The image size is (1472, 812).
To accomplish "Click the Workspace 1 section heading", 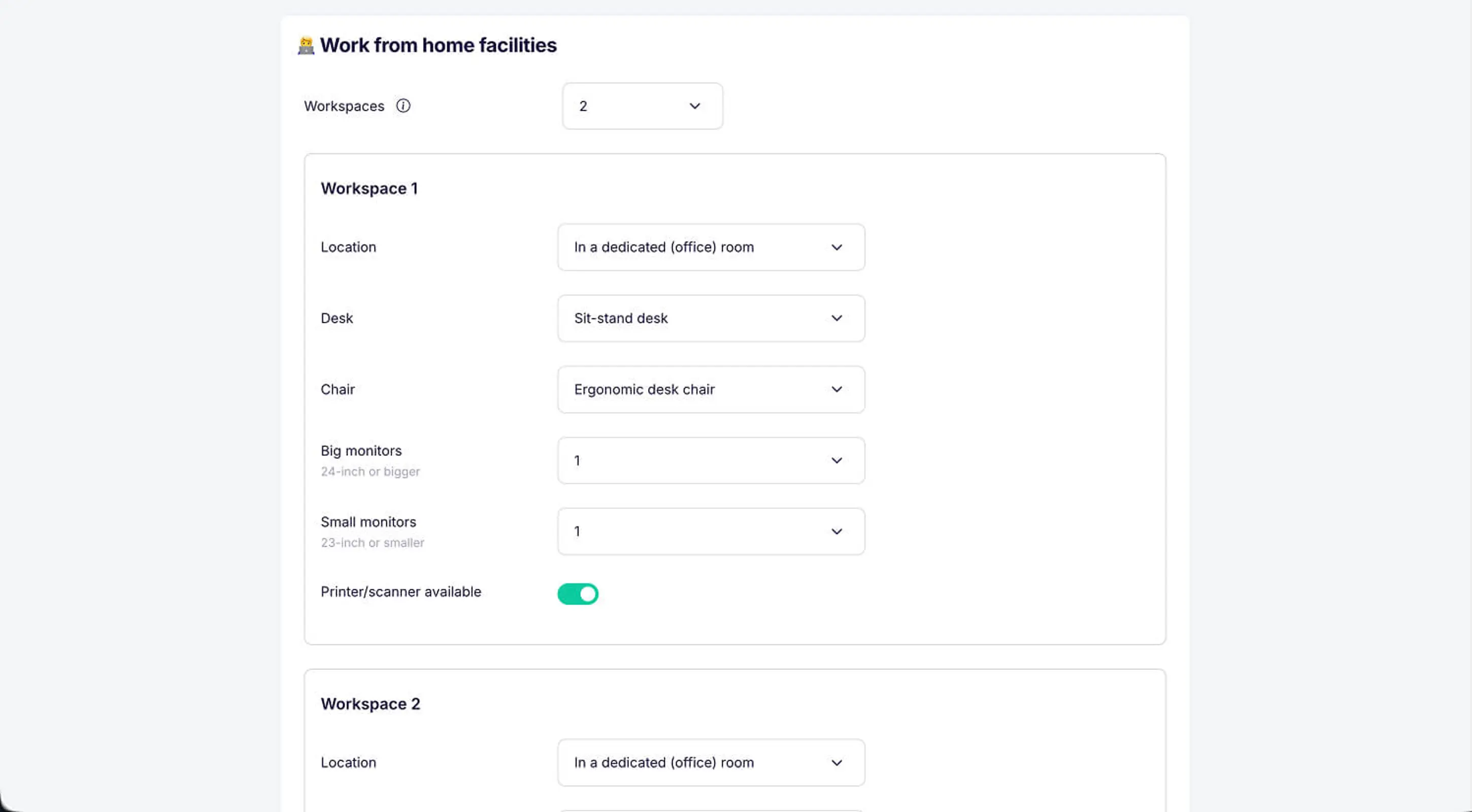I will point(369,189).
